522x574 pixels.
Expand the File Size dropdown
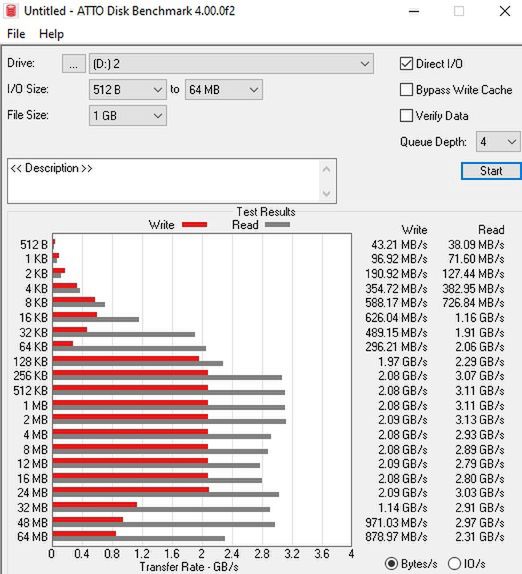point(127,116)
